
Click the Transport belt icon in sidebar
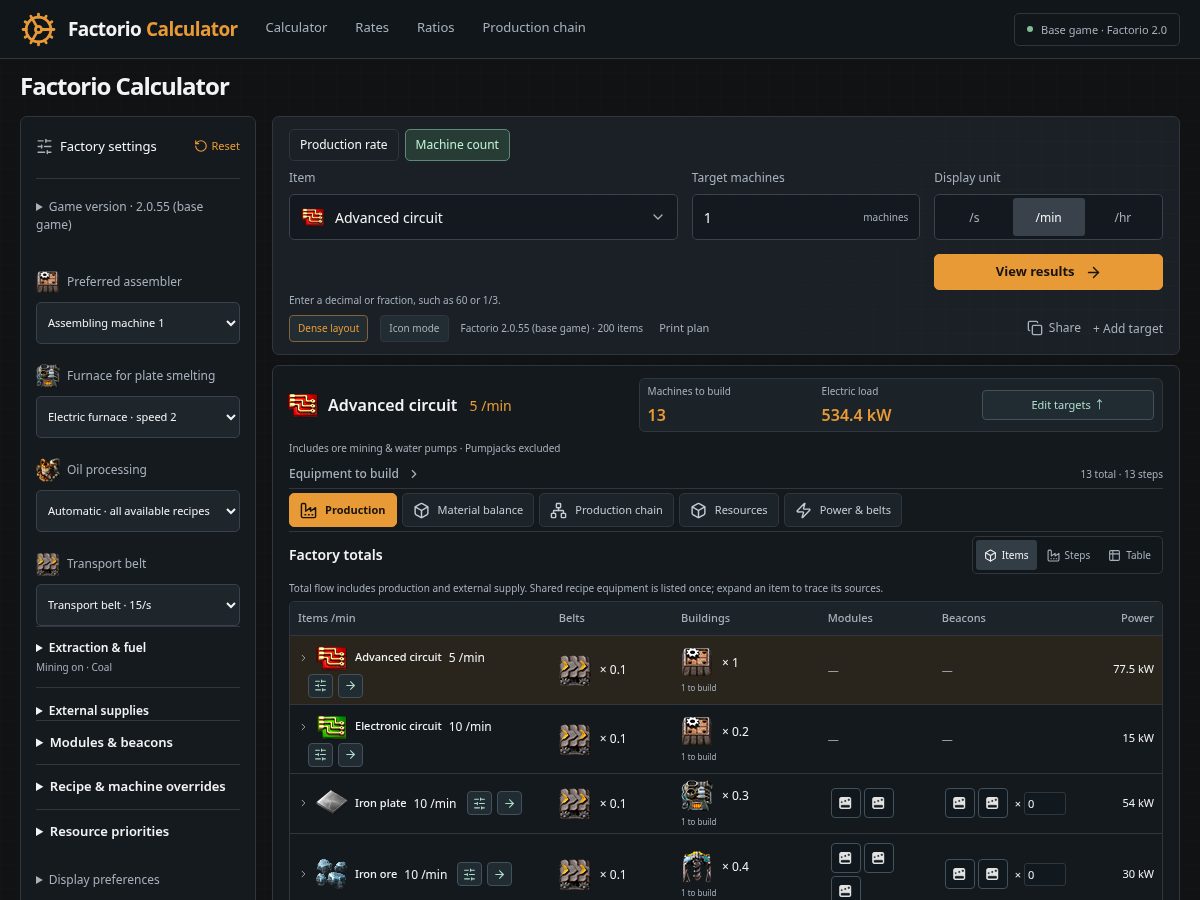coord(47,563)
